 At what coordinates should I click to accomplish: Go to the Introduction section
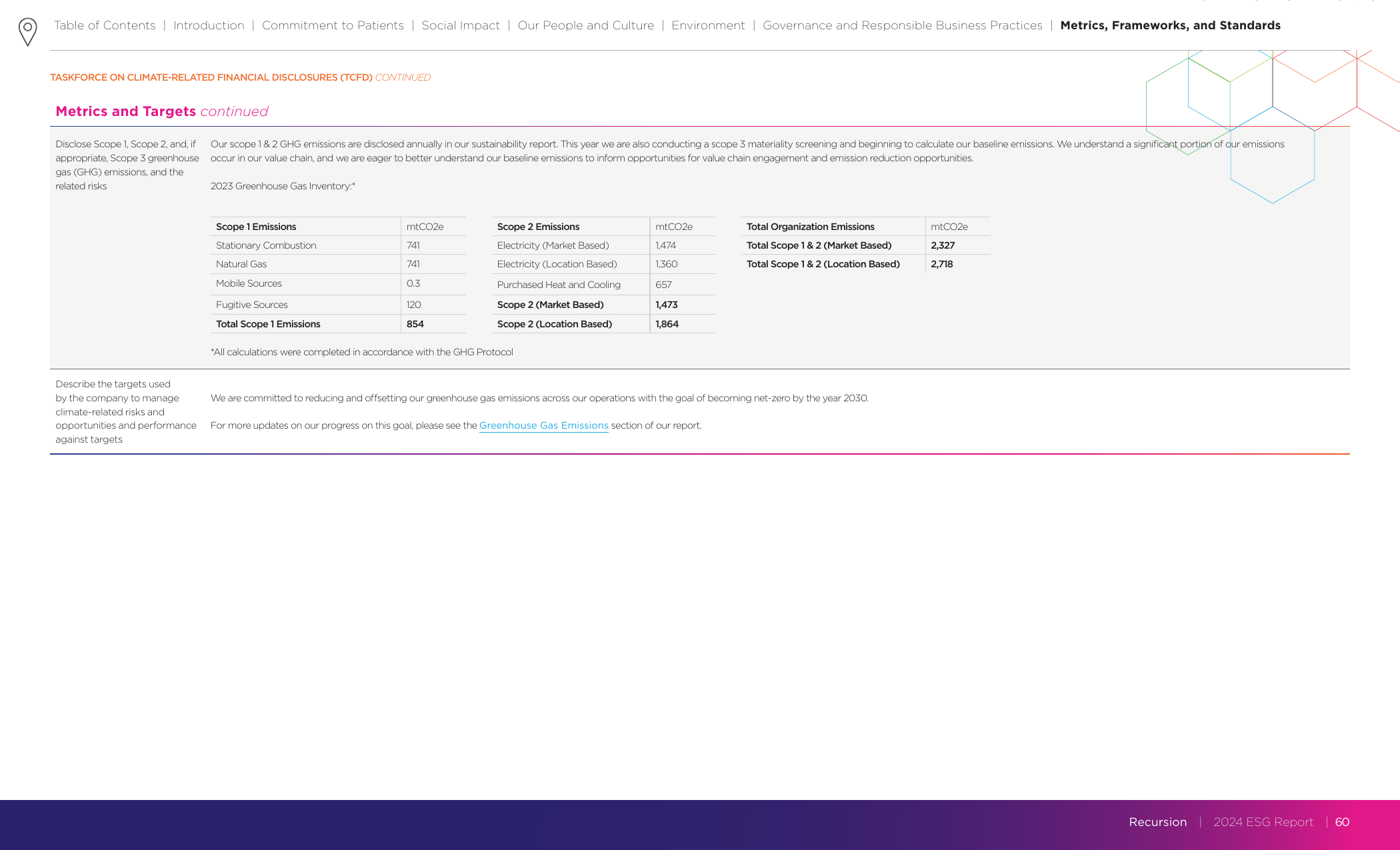coord(209,25)
